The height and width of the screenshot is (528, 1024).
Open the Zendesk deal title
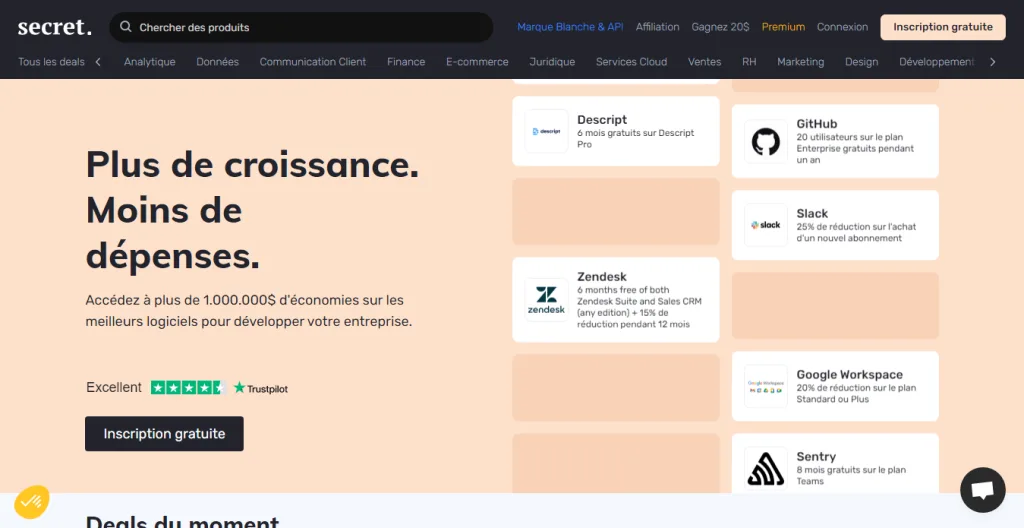tap(602, 276)
